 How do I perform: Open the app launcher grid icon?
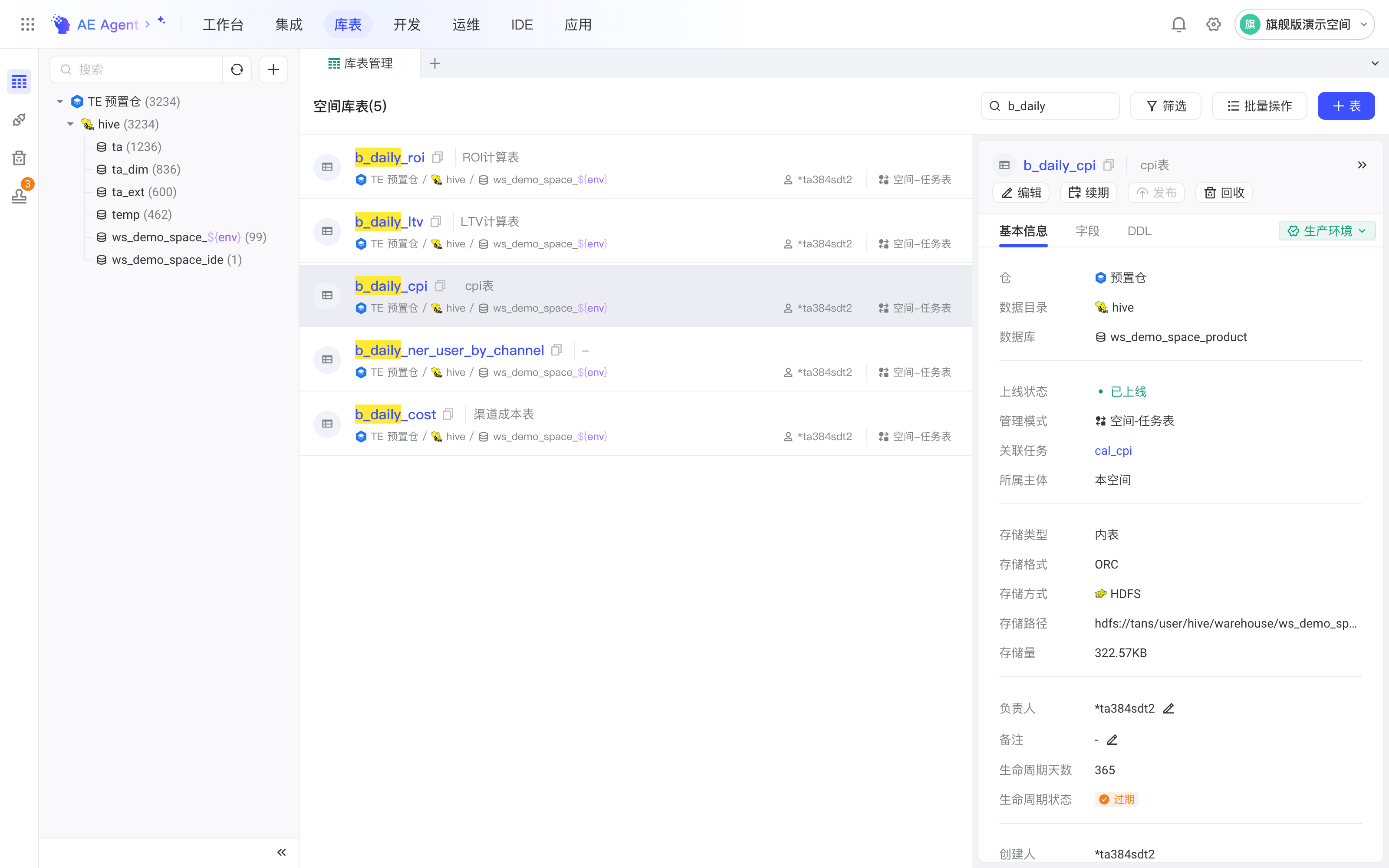27,24
